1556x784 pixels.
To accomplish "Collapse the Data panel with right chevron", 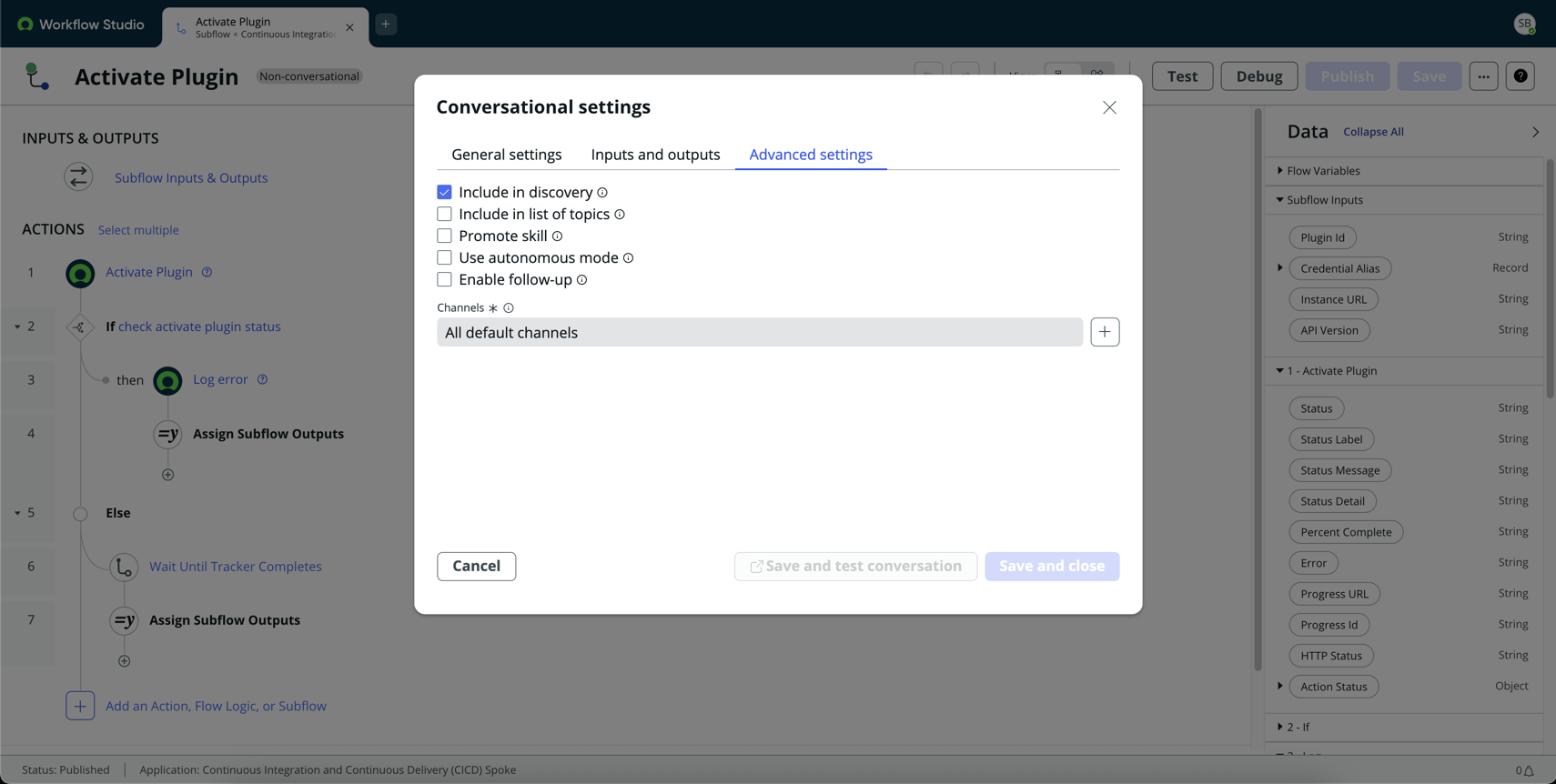I will point(1535,132).
